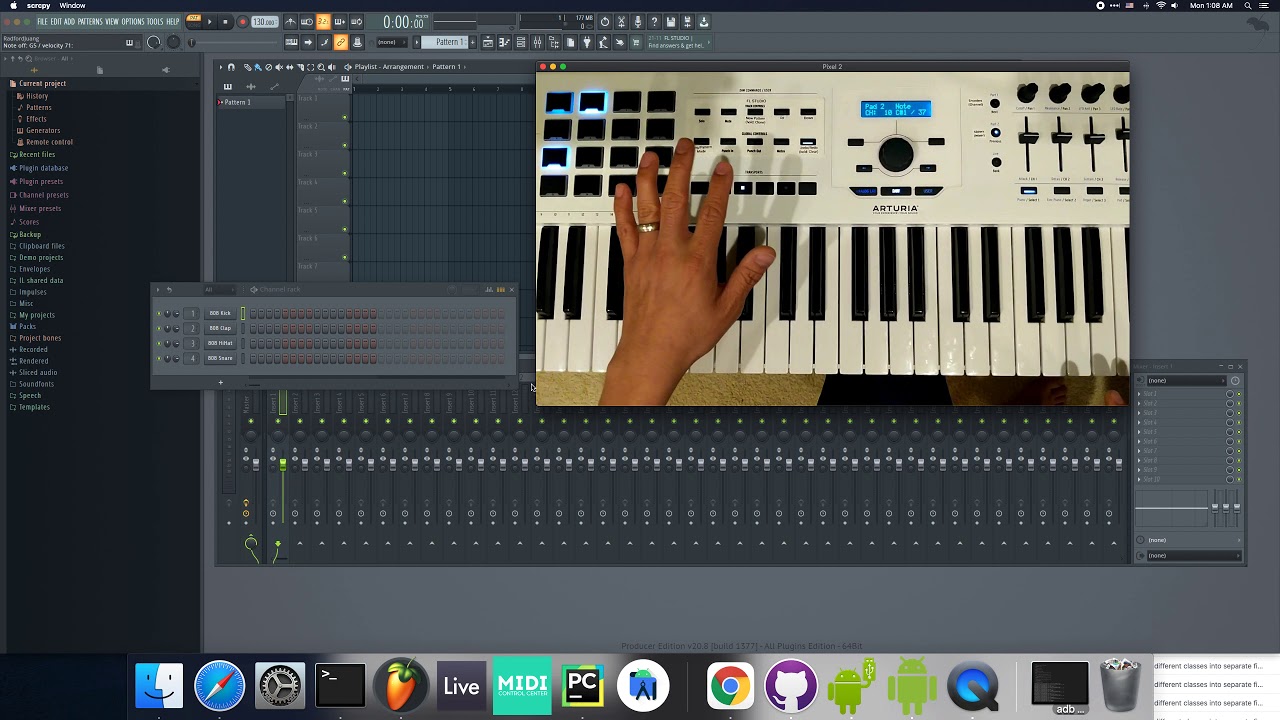This screenshot has height=720, width=1280.
Task: Expand the Packs folder in browser
Action: tap(26, 326)
